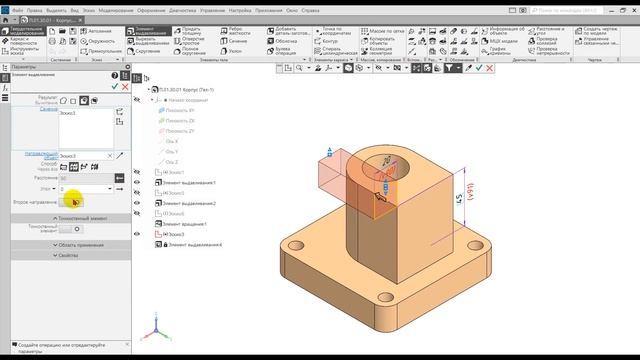Click the command search field

[x=567, y=10]
